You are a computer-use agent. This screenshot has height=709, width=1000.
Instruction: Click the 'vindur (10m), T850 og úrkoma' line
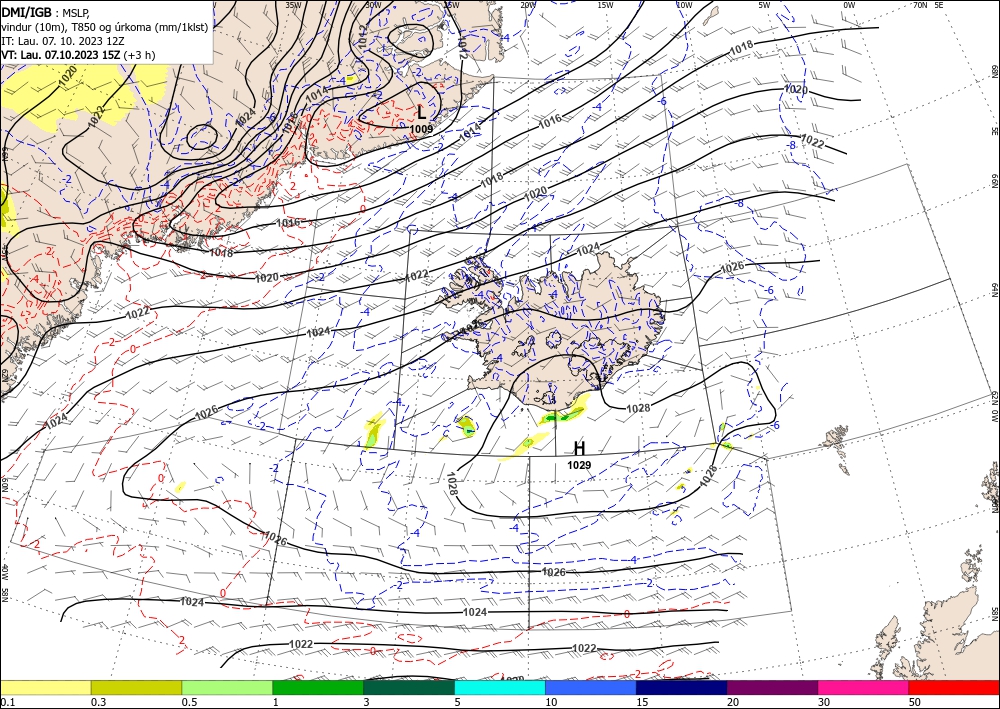coord(104,27)
